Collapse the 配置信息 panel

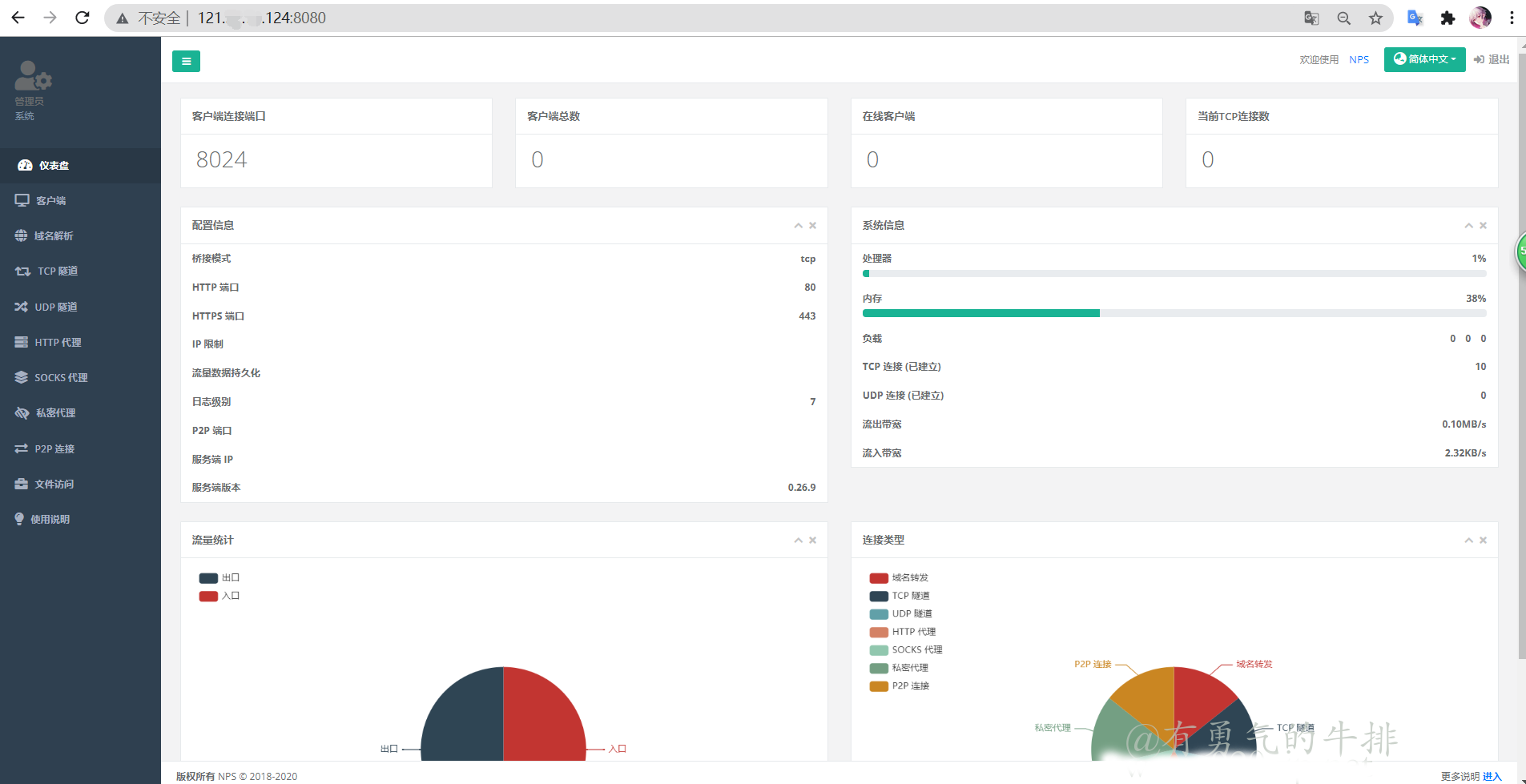pyautogui.click(x=798, y=226)
